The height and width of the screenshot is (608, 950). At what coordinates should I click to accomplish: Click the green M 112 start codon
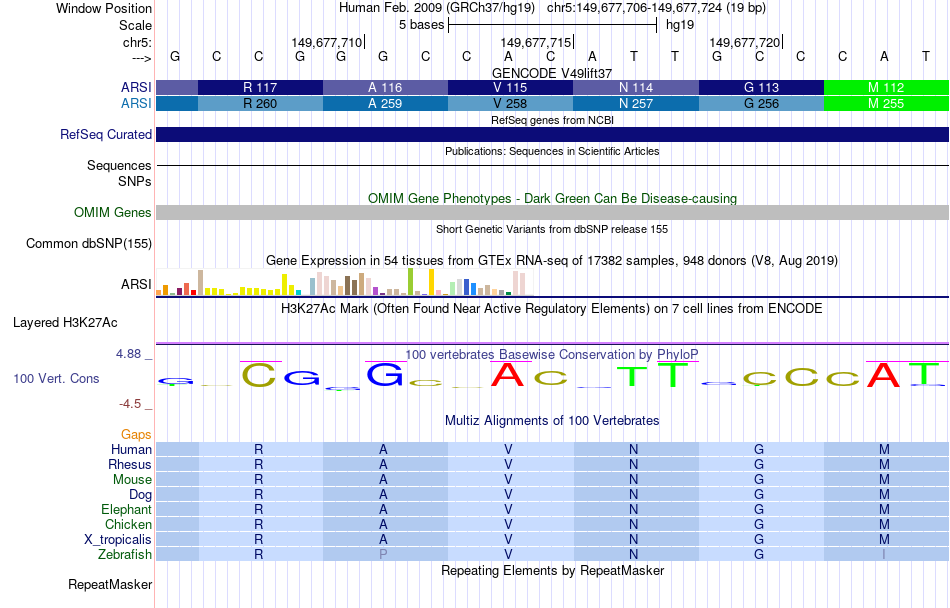click(886, 87)
